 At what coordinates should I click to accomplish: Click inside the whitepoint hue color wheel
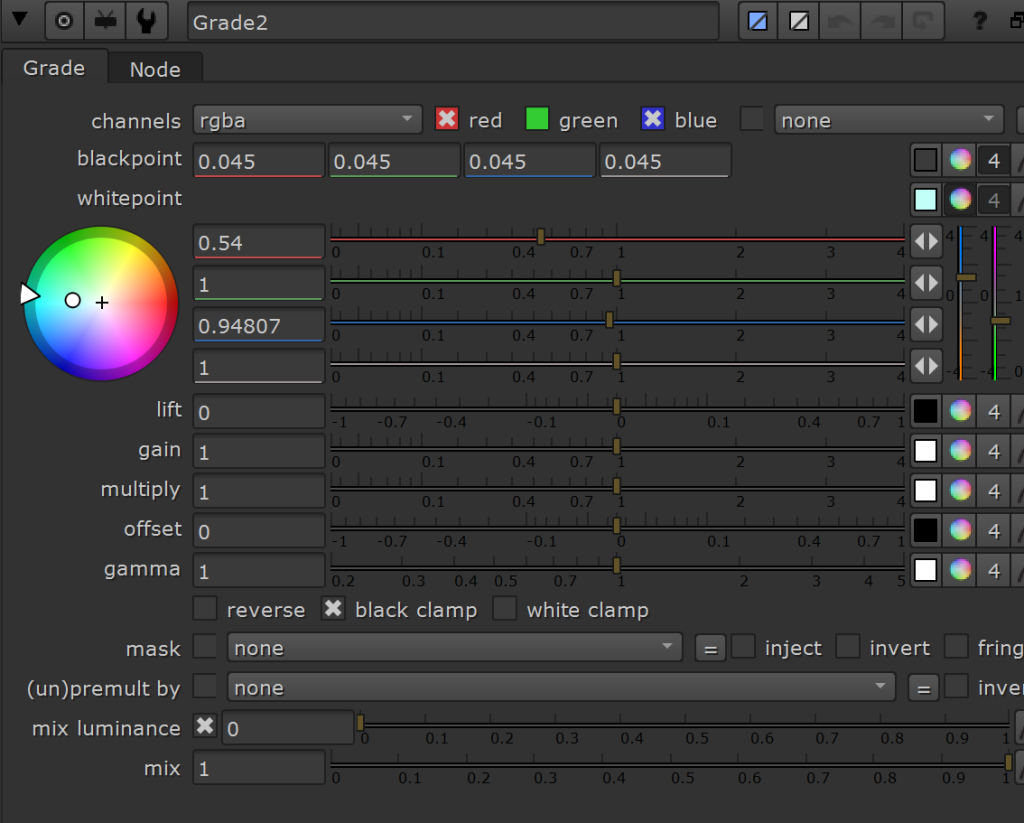tap(101, 303)
